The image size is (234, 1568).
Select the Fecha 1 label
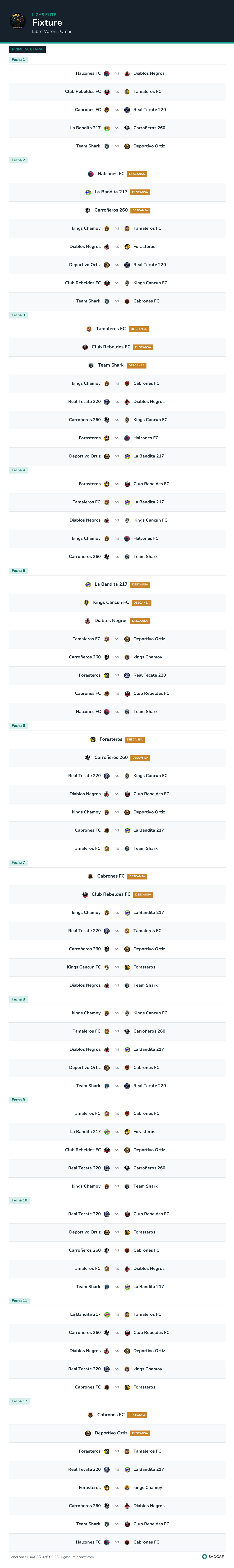[x=18, y=60]
